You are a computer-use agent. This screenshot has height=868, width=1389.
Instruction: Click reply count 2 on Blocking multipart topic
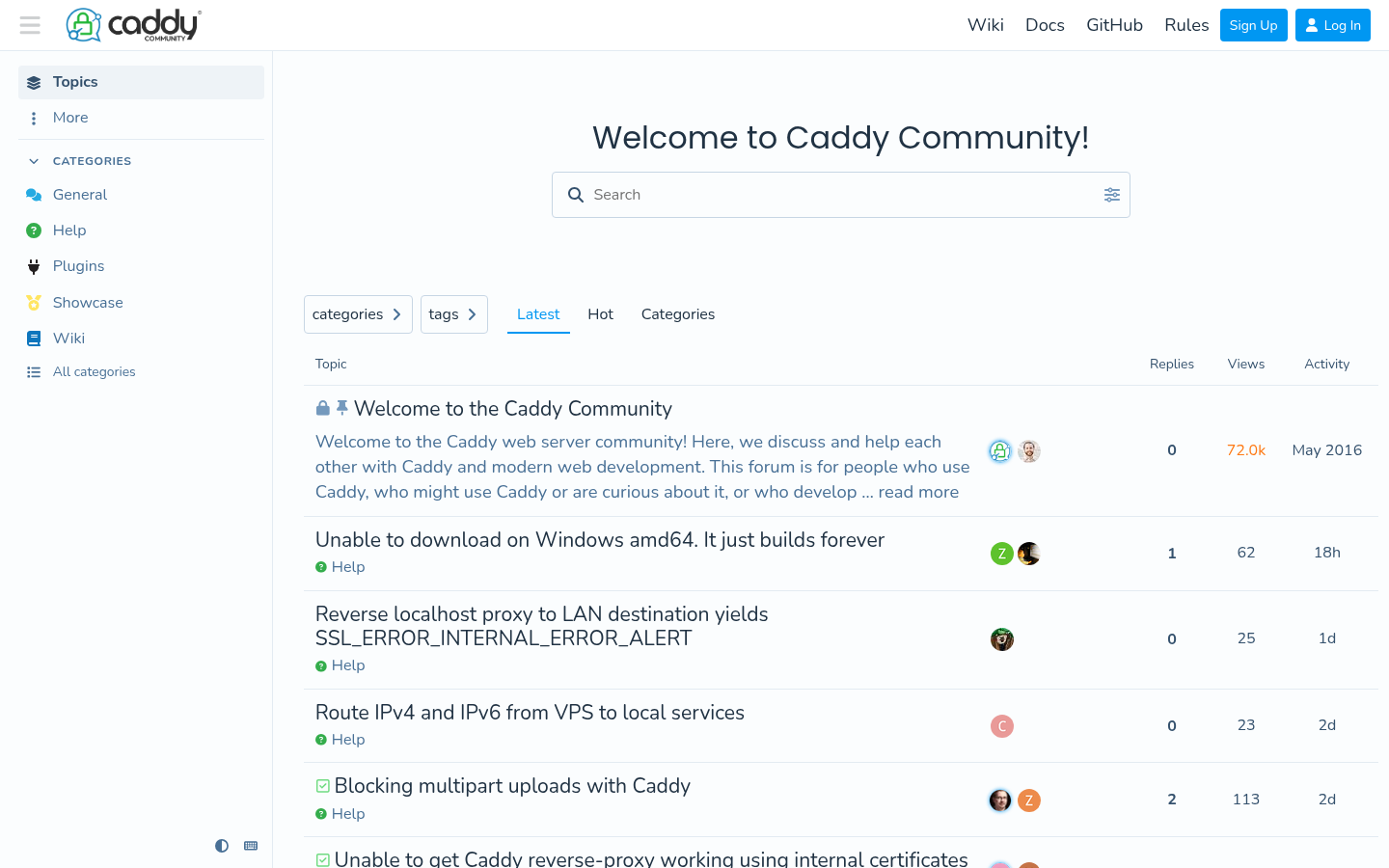pos(1172,800)
